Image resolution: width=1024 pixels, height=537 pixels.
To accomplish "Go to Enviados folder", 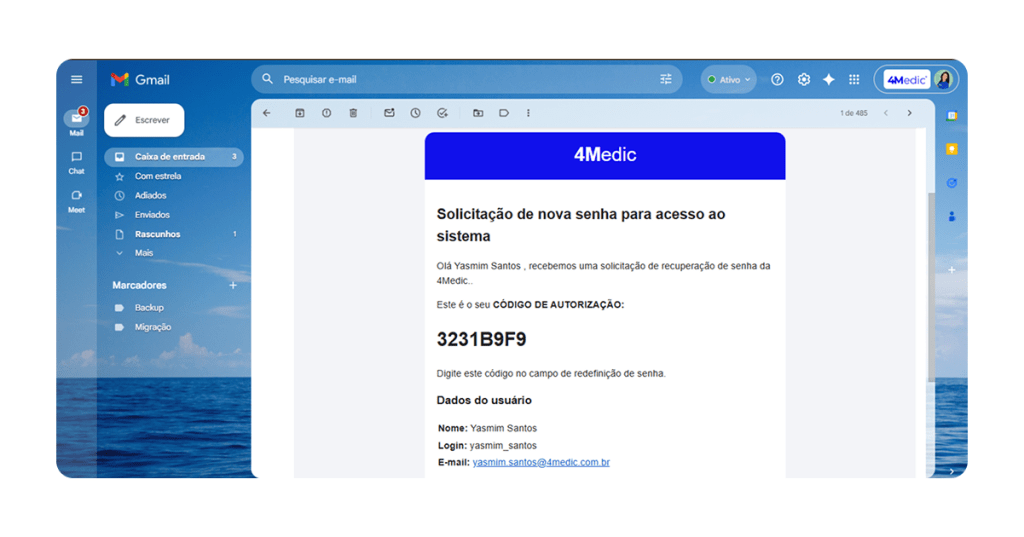I will [152, 215].
